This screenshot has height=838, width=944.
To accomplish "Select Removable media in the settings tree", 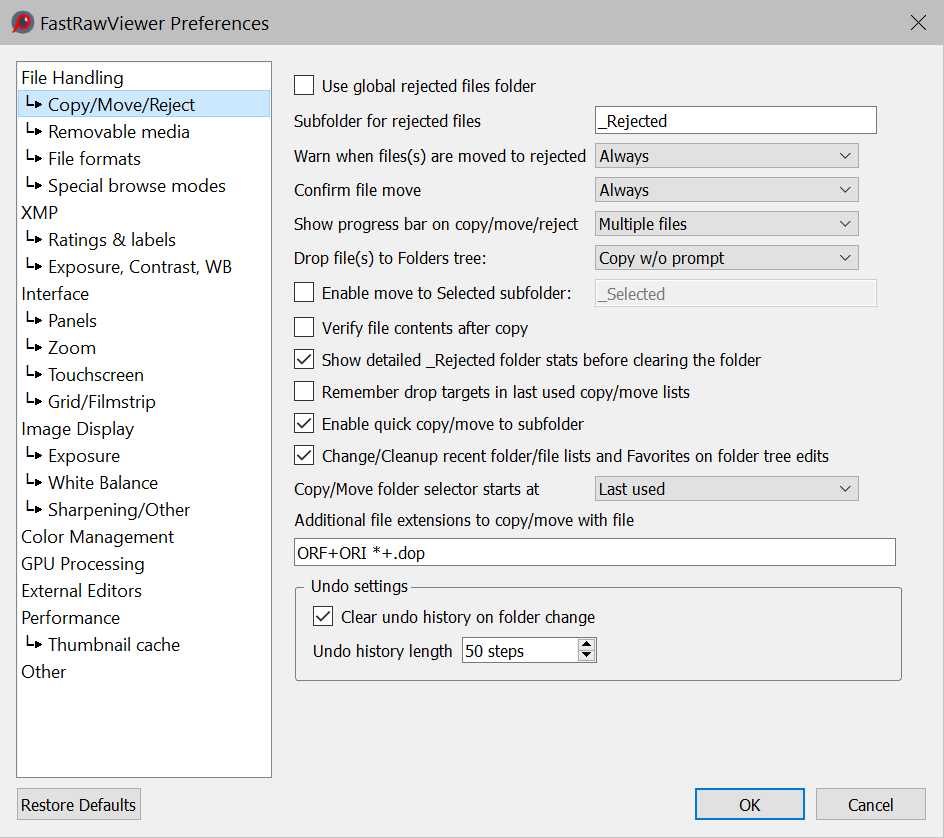I will coord(118,132).
